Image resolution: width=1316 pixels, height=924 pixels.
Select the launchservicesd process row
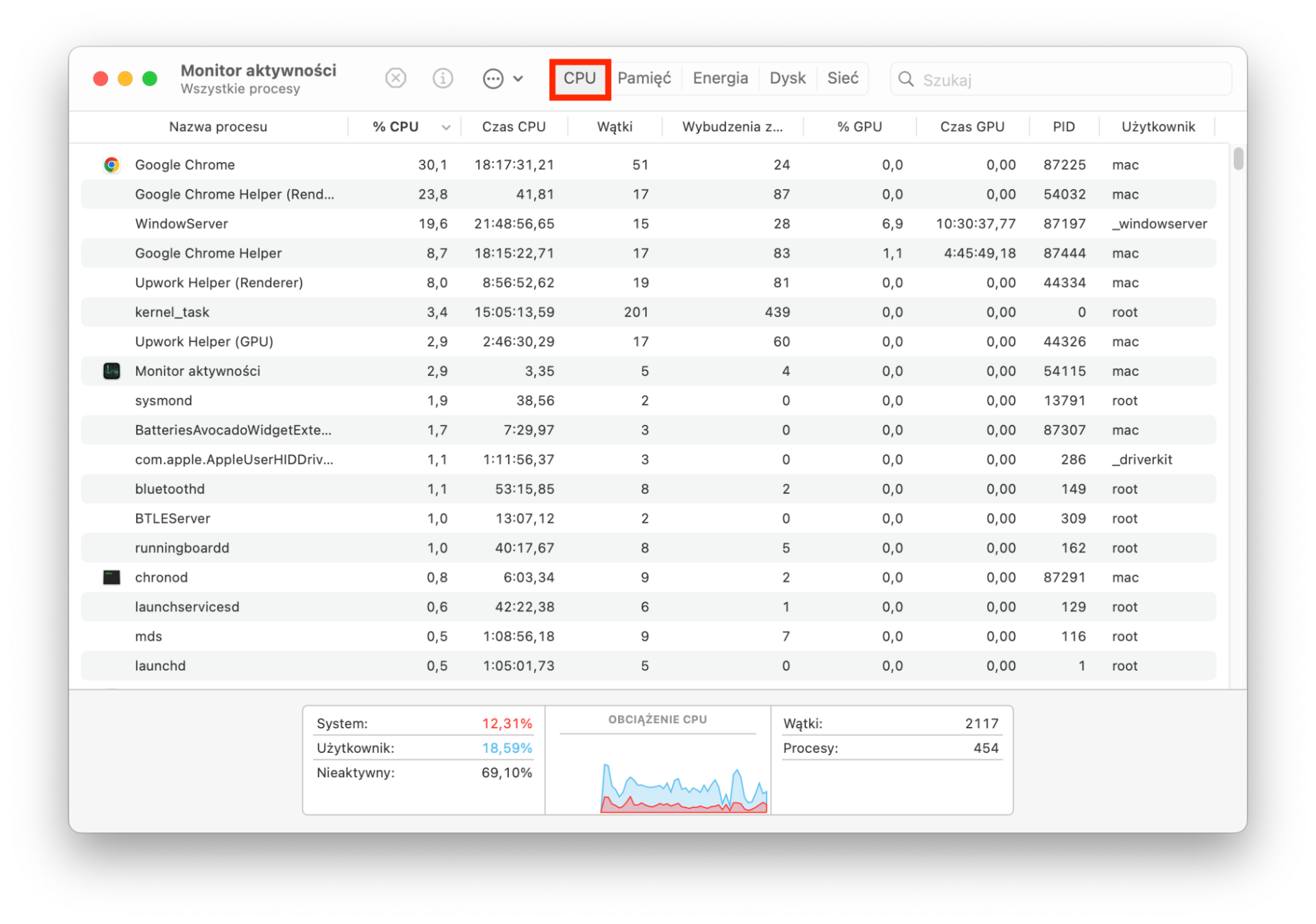648,607
